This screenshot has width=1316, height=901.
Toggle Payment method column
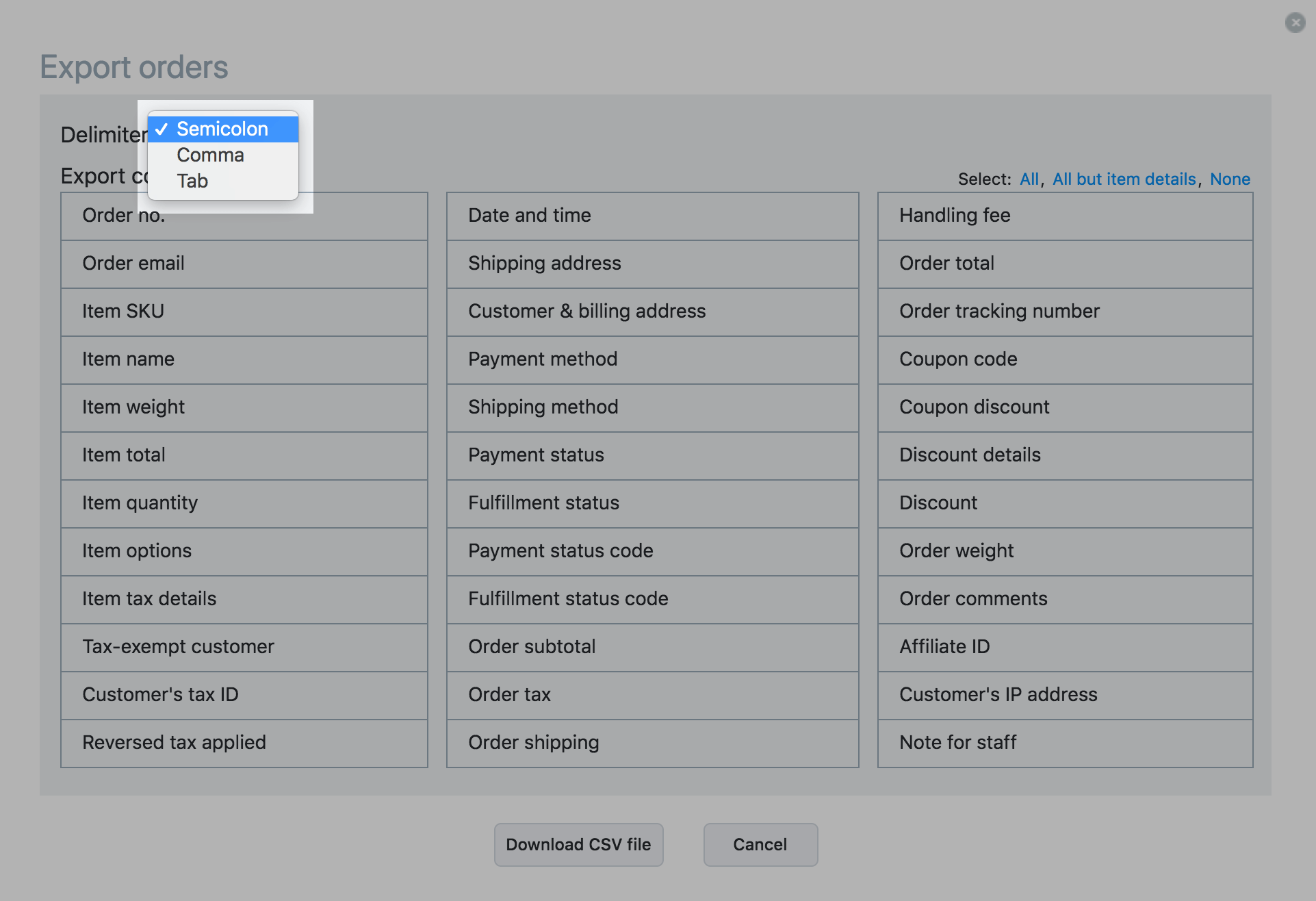coord(651,359)
